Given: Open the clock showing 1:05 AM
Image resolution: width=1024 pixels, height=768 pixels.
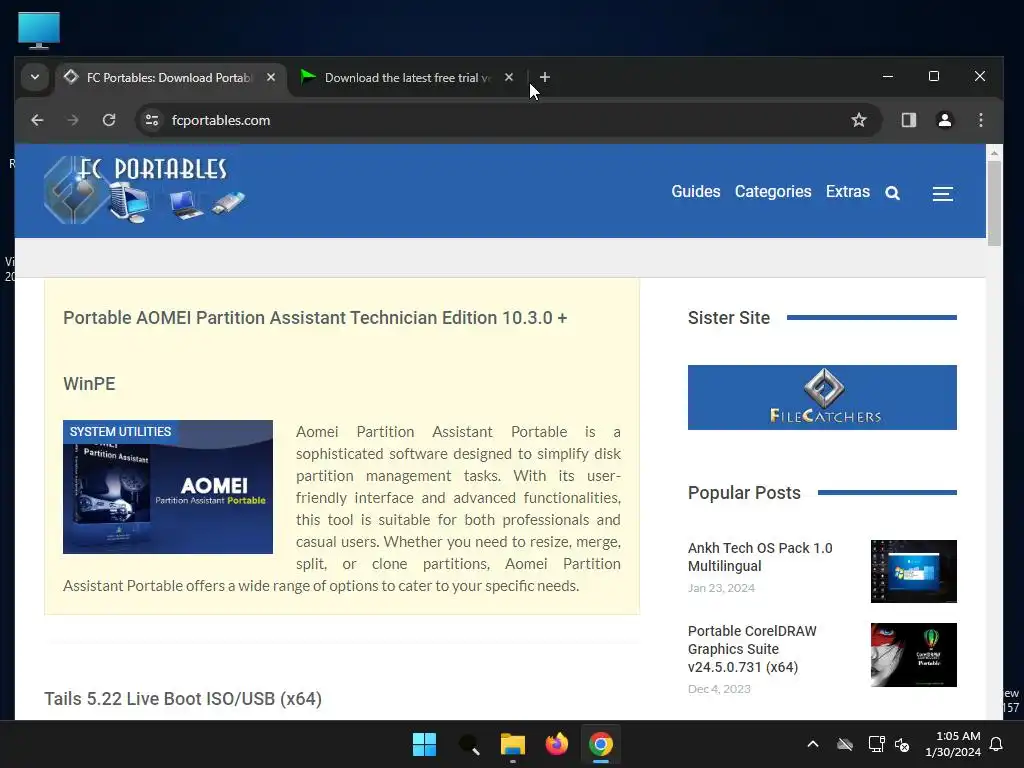Looking at the screenshot, I should (953, 744).
